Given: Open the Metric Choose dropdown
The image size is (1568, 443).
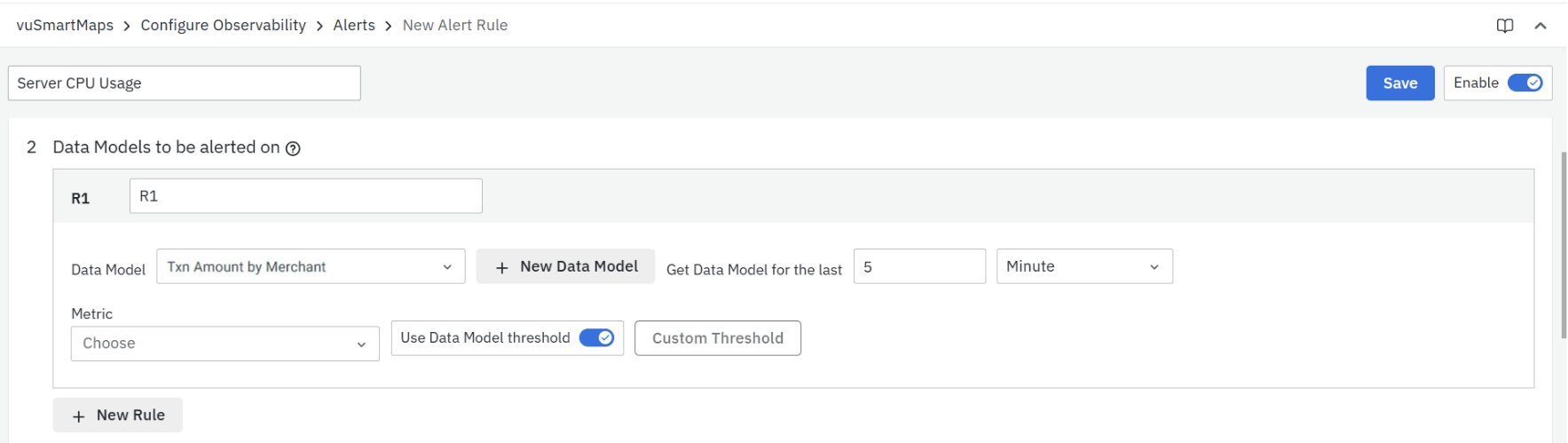Looking at the screenshot, I should click(225, 344).
